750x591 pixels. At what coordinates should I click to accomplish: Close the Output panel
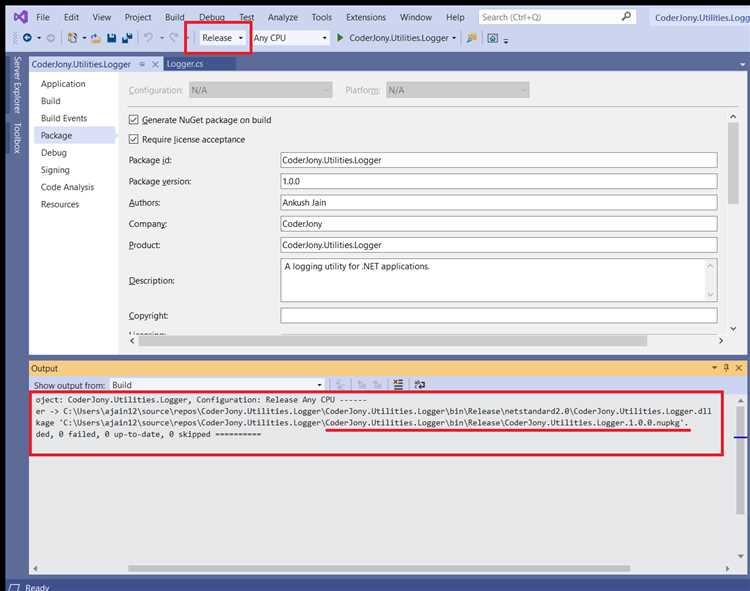(x=739, y=367)
